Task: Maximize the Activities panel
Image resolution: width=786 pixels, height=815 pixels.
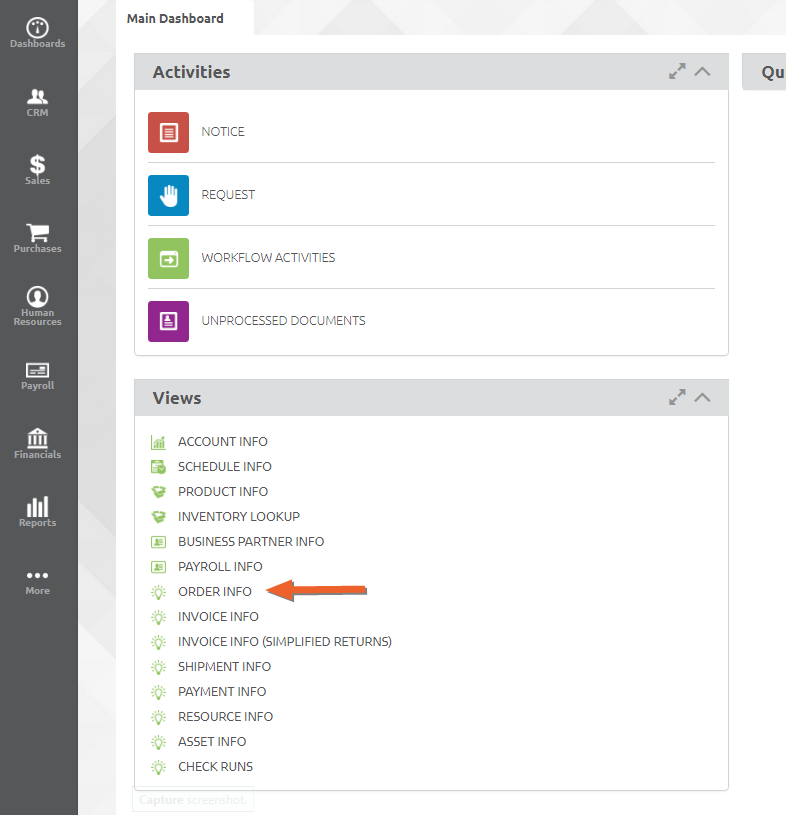Action: tap(677, 72)
